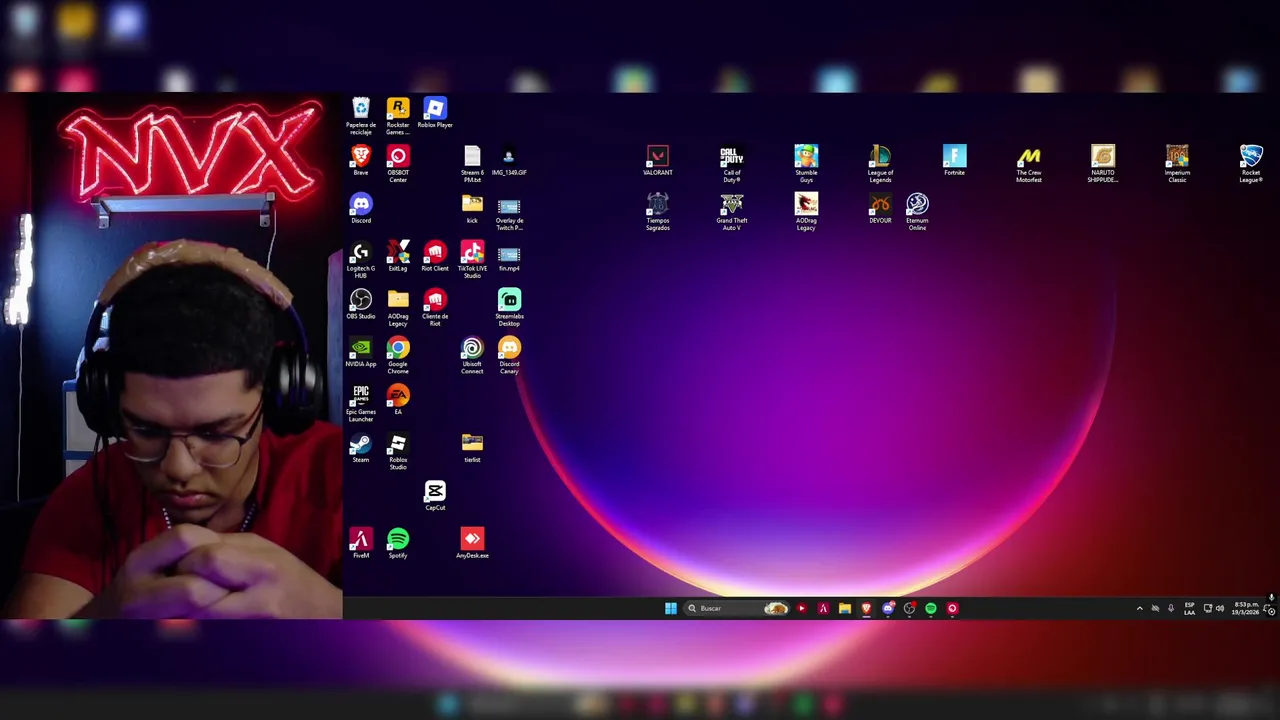Open Spotify from the taskbar

(931, 608)
